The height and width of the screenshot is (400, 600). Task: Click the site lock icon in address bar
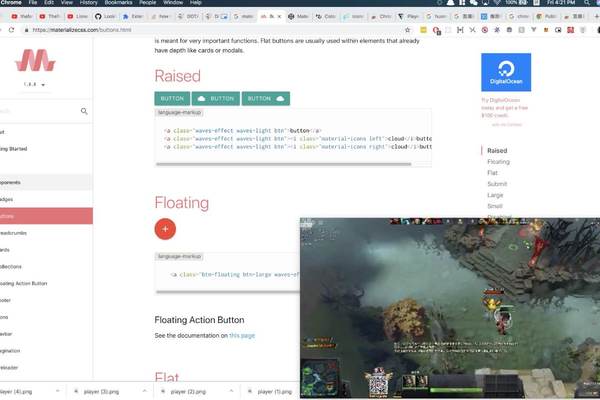click(x=26, y=30)
